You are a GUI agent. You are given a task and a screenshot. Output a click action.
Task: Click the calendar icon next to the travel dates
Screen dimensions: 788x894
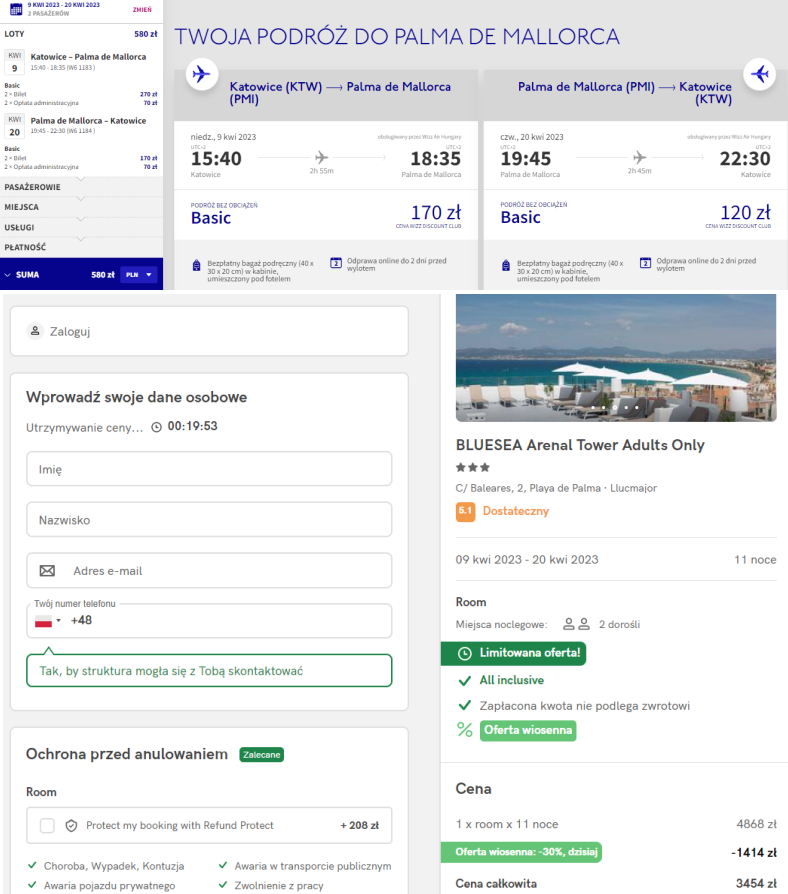point(14,8)
